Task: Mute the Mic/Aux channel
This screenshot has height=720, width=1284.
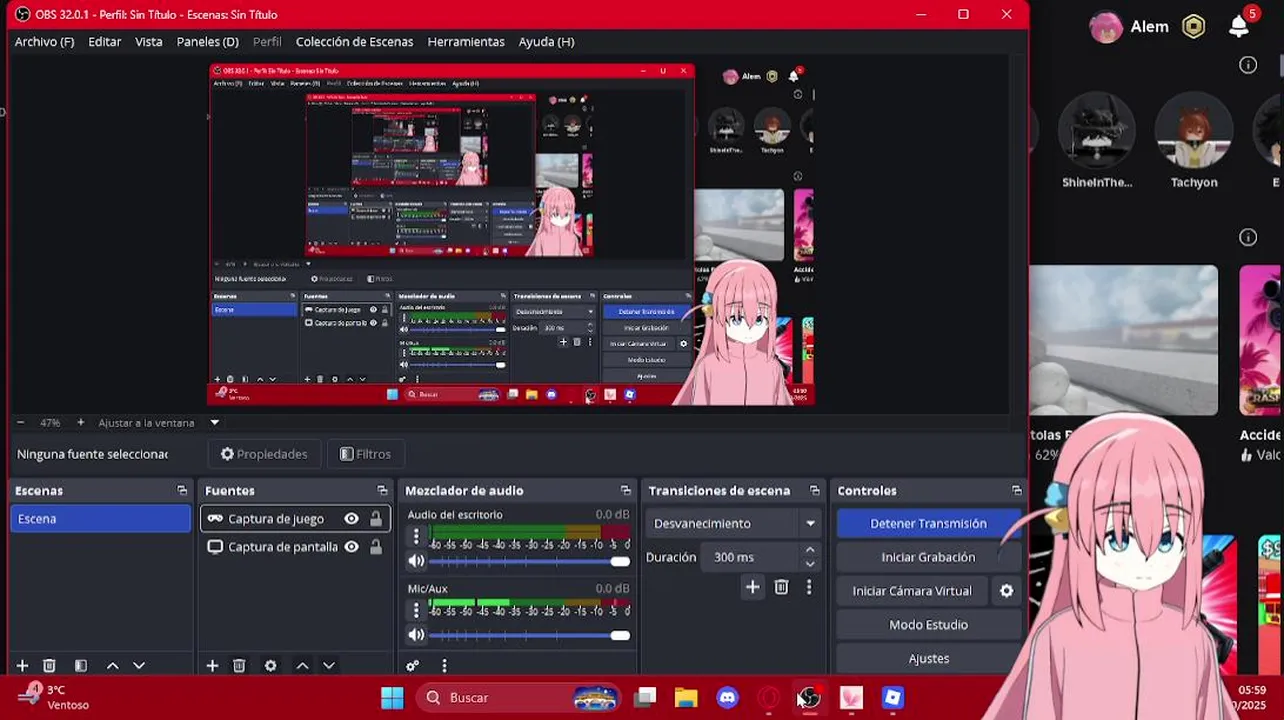Action: pyautogui.click(x=416, y=635)
